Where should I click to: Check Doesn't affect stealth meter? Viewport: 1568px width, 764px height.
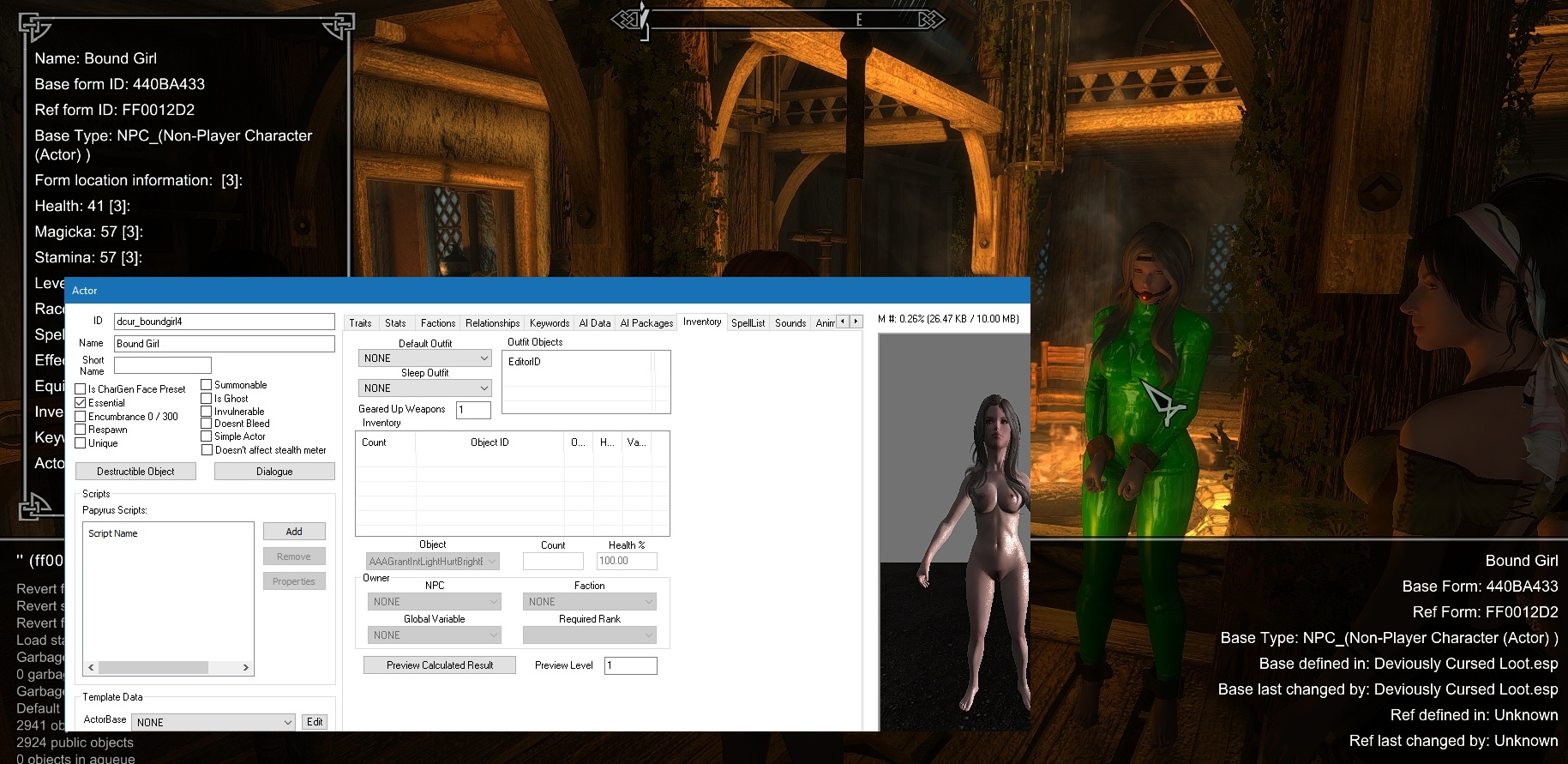tap(207, 450)
